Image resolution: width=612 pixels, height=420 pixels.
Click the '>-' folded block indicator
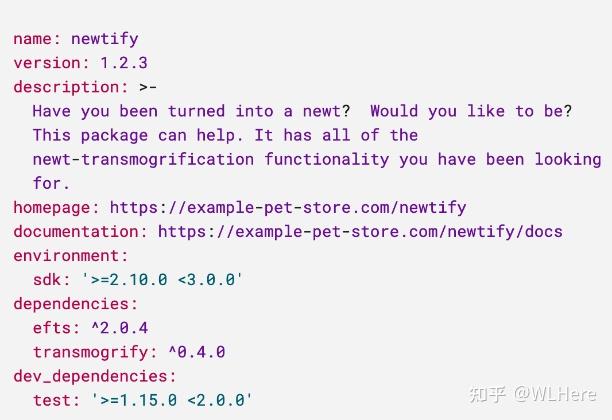pyautogui.click(x=148, y=87)
